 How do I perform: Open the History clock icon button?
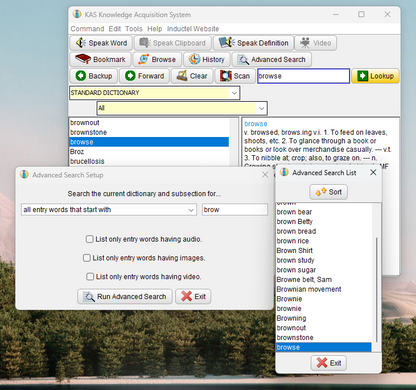point(194,59)
